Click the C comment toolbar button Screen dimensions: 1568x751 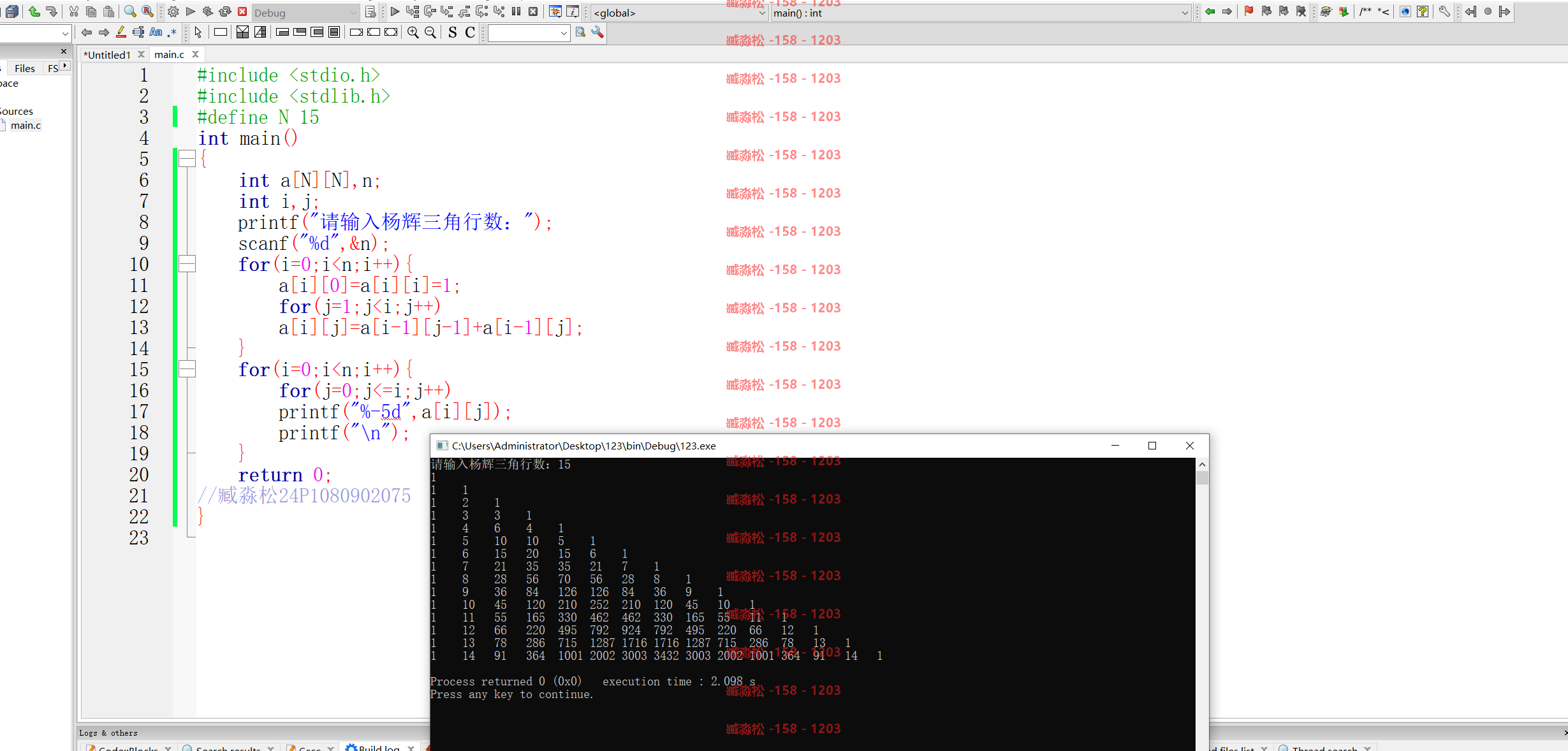pos(470,32)
